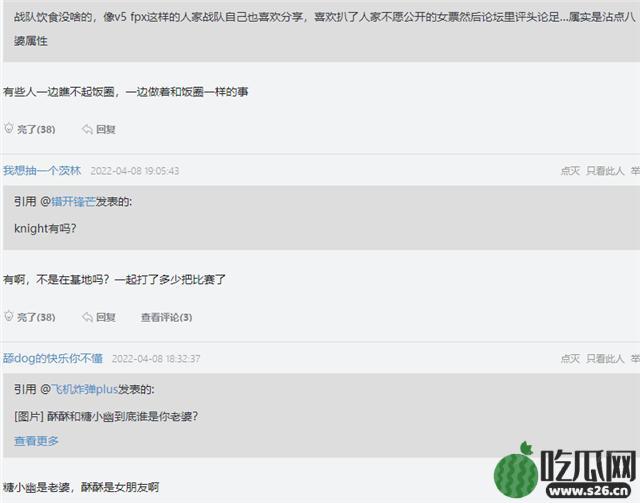Open the 吃瓜网 watermelon logo

(x=565, y=470)
